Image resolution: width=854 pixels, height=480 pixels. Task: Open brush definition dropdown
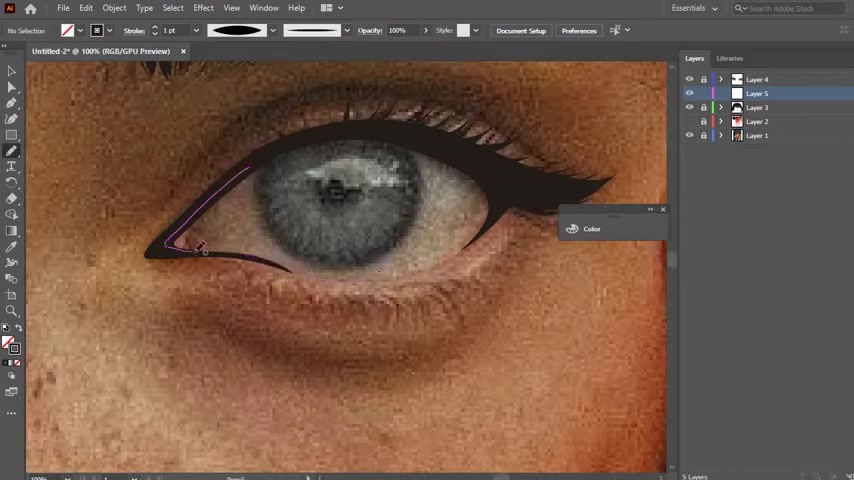click(x=347, y=31)
